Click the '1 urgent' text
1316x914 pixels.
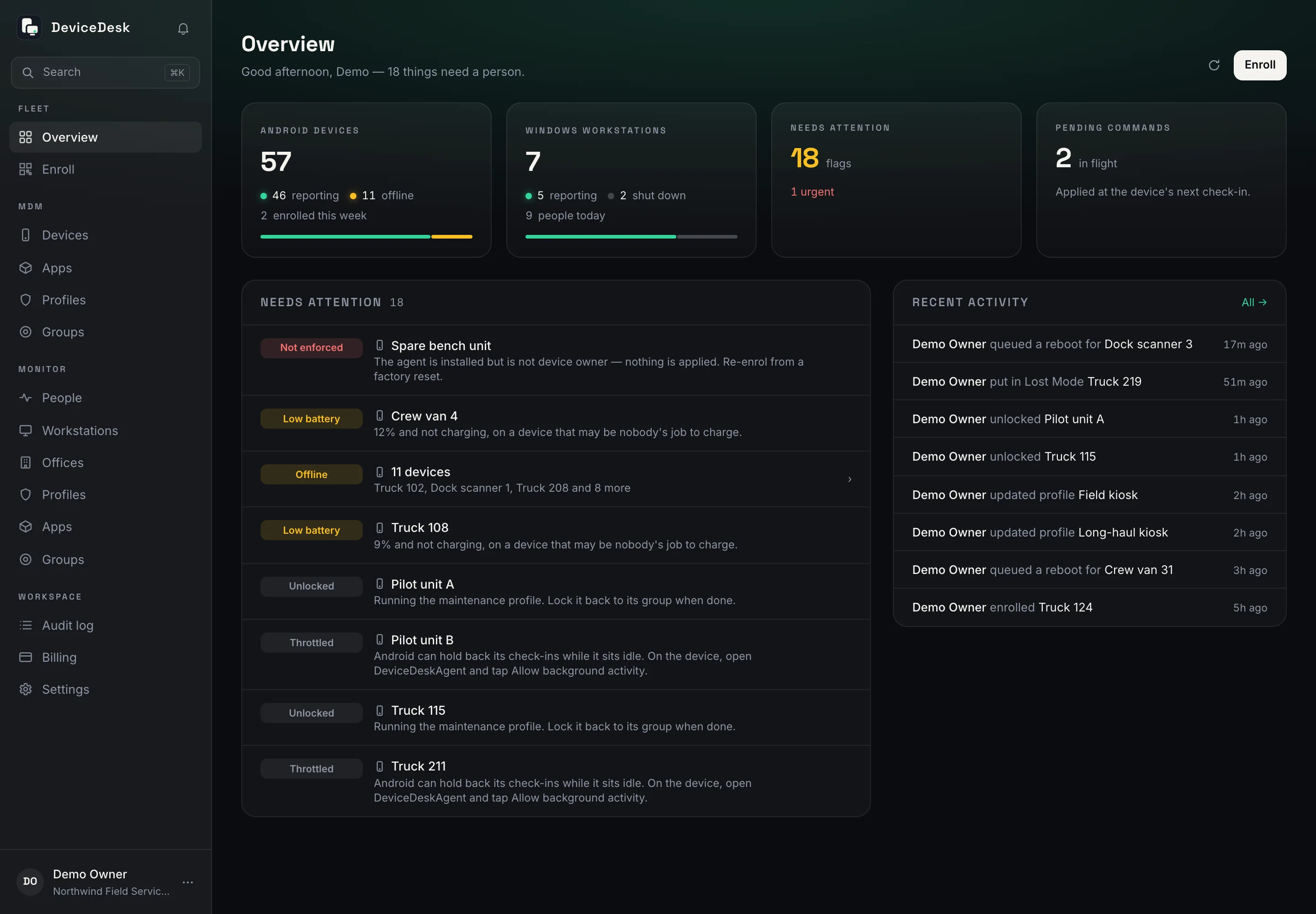[812, 192]
